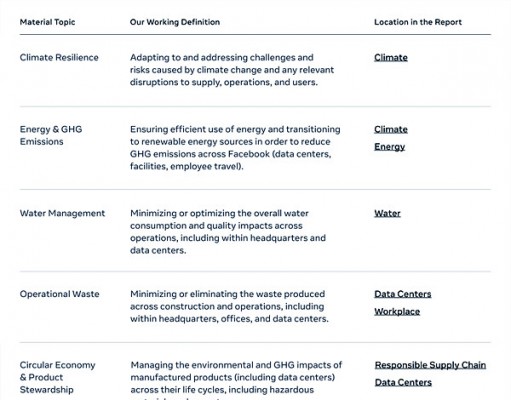Click the Location in the Report header
This screenshot has width=511, height=400.
pos(418,22)
